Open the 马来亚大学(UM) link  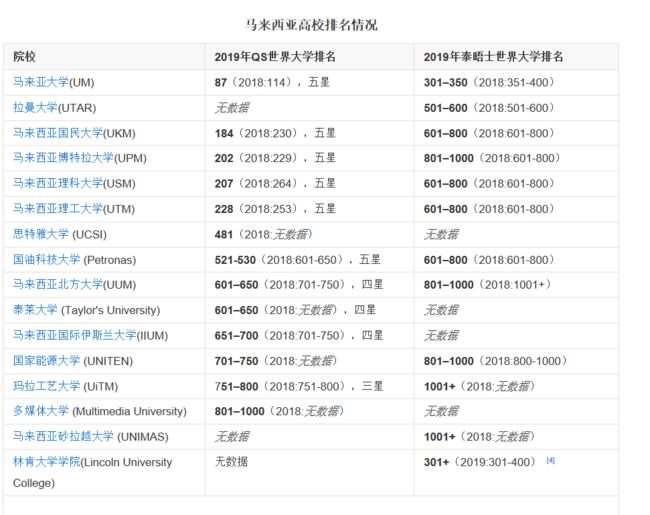click(x=41, y=82)
